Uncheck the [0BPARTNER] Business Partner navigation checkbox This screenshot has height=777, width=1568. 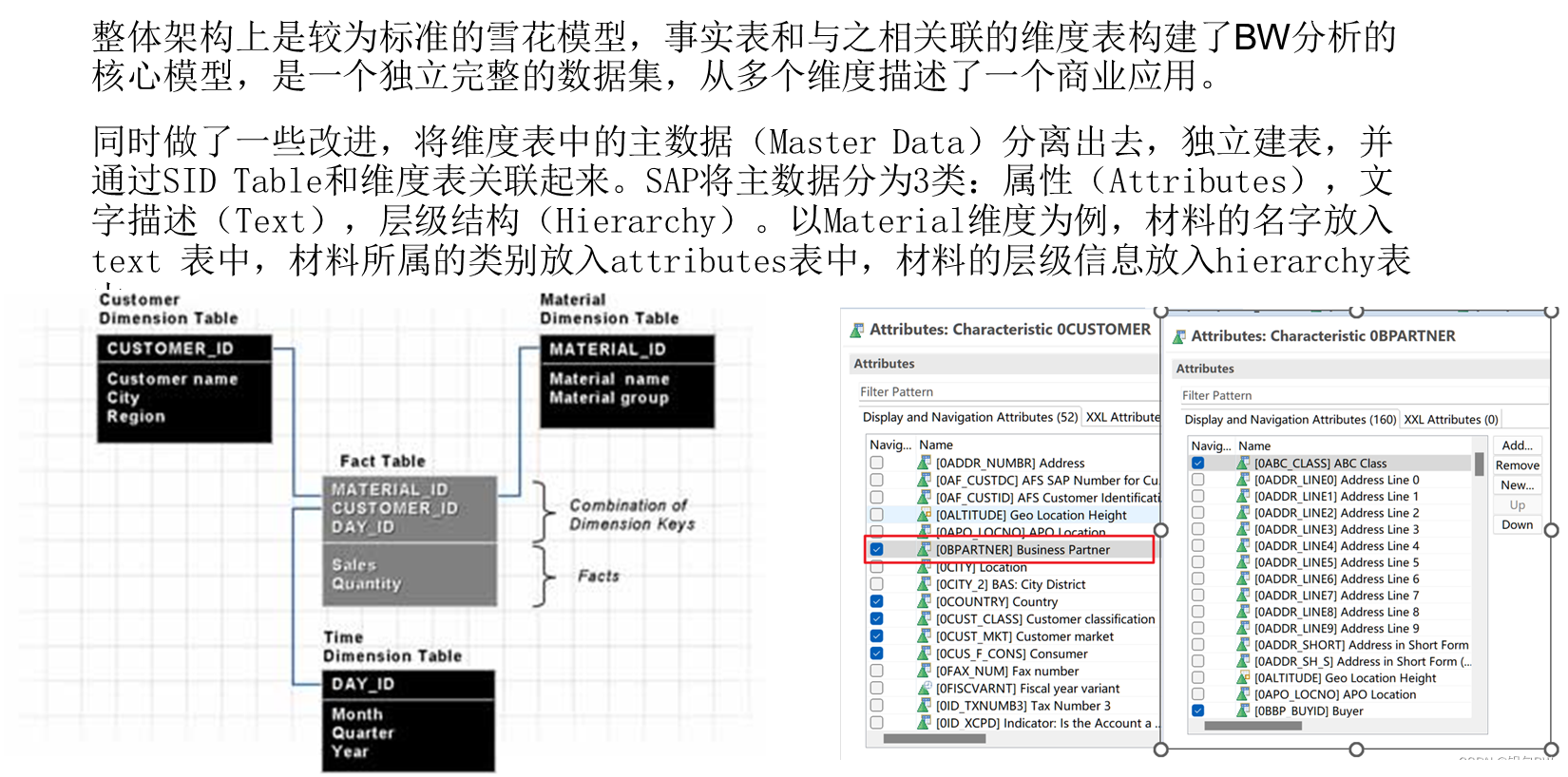click(x=876, y=549)
